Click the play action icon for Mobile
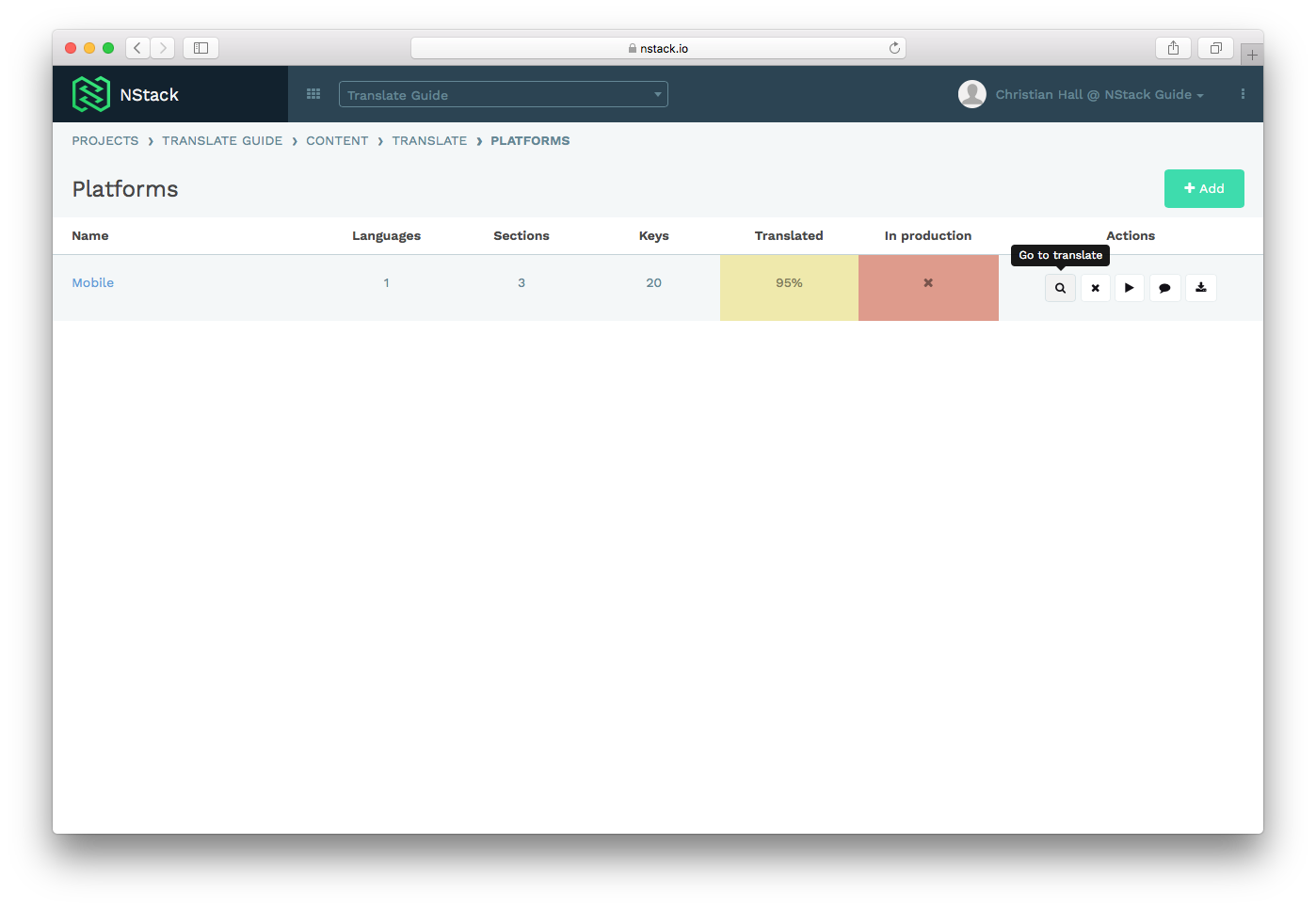Image resolution: width=1316 pixels, height=909 pixels. (x=1130, y=288)
